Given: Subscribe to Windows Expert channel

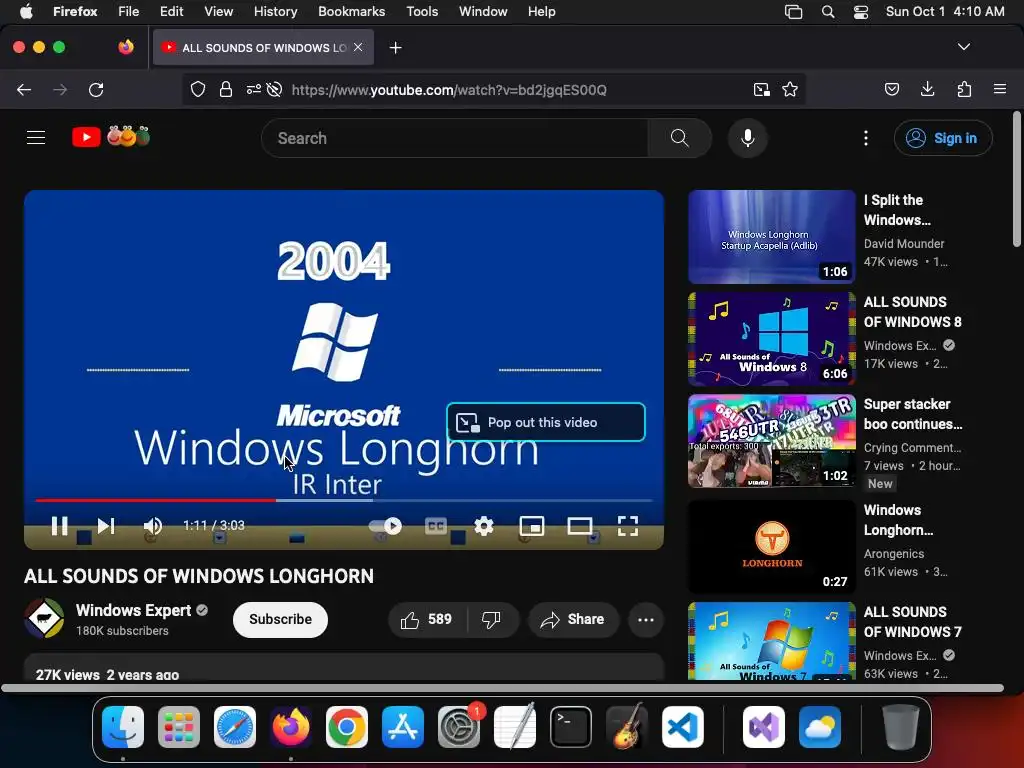Looking at the screenshot, I should coord(280,619).
